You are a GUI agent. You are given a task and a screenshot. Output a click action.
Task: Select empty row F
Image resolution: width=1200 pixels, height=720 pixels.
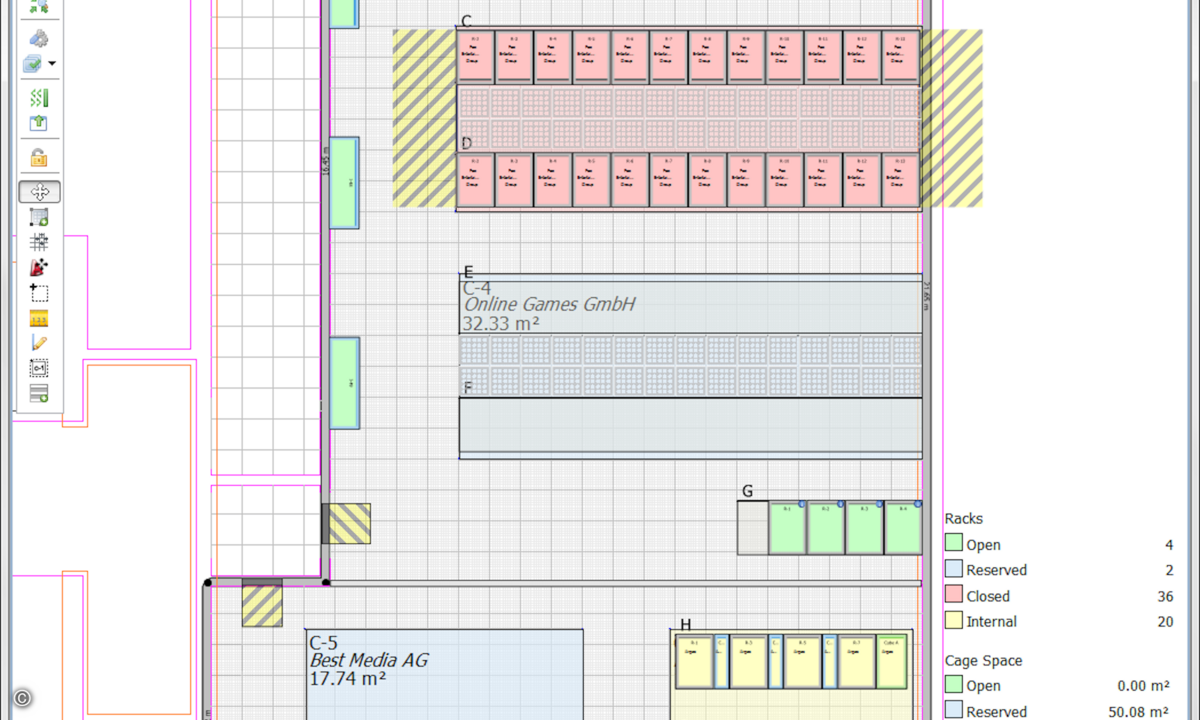pos(690,427)
